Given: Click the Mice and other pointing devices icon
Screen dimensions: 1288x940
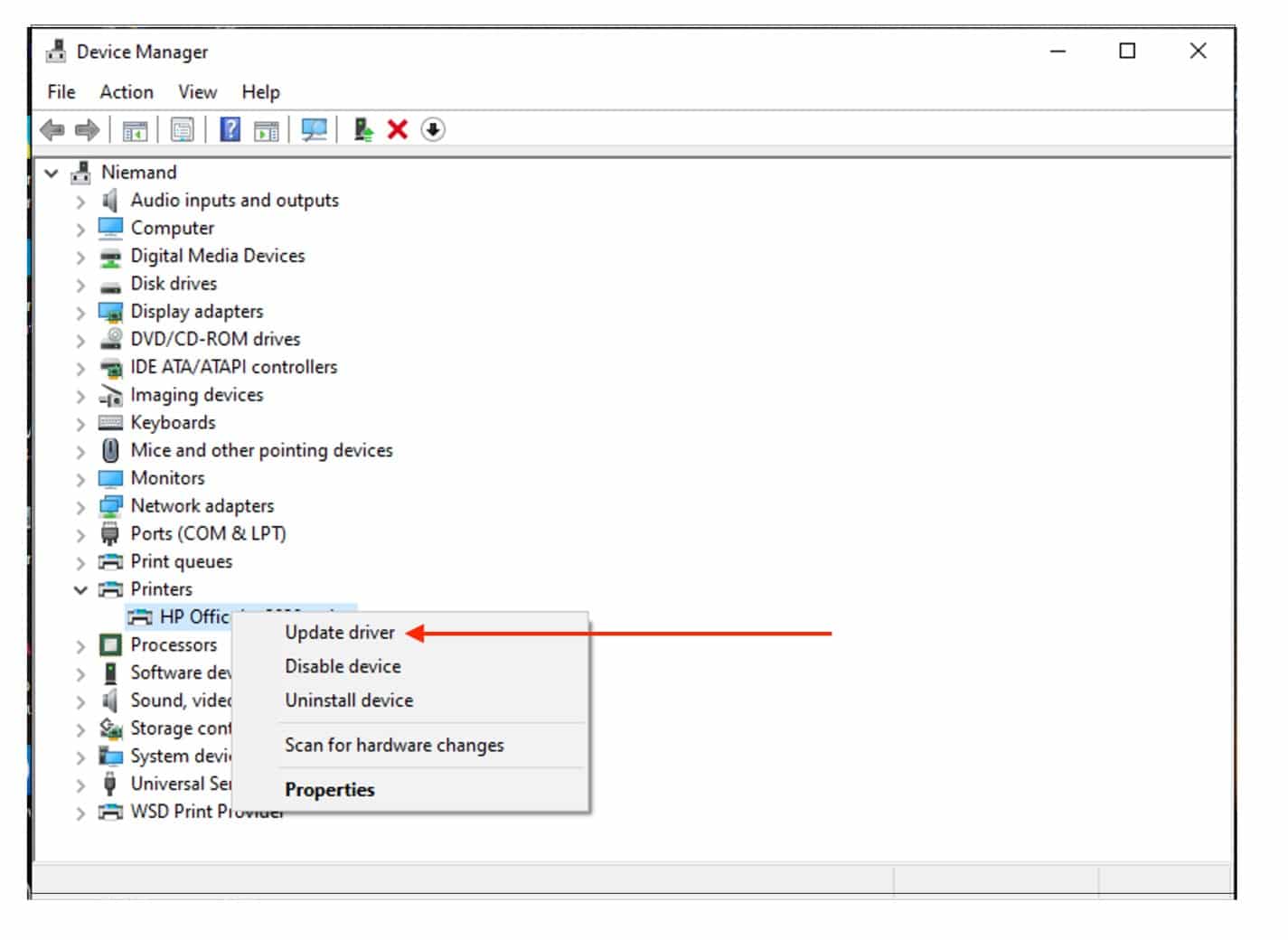Looking at the screenshot, I should pyautogui.click(x=110, y=450).
